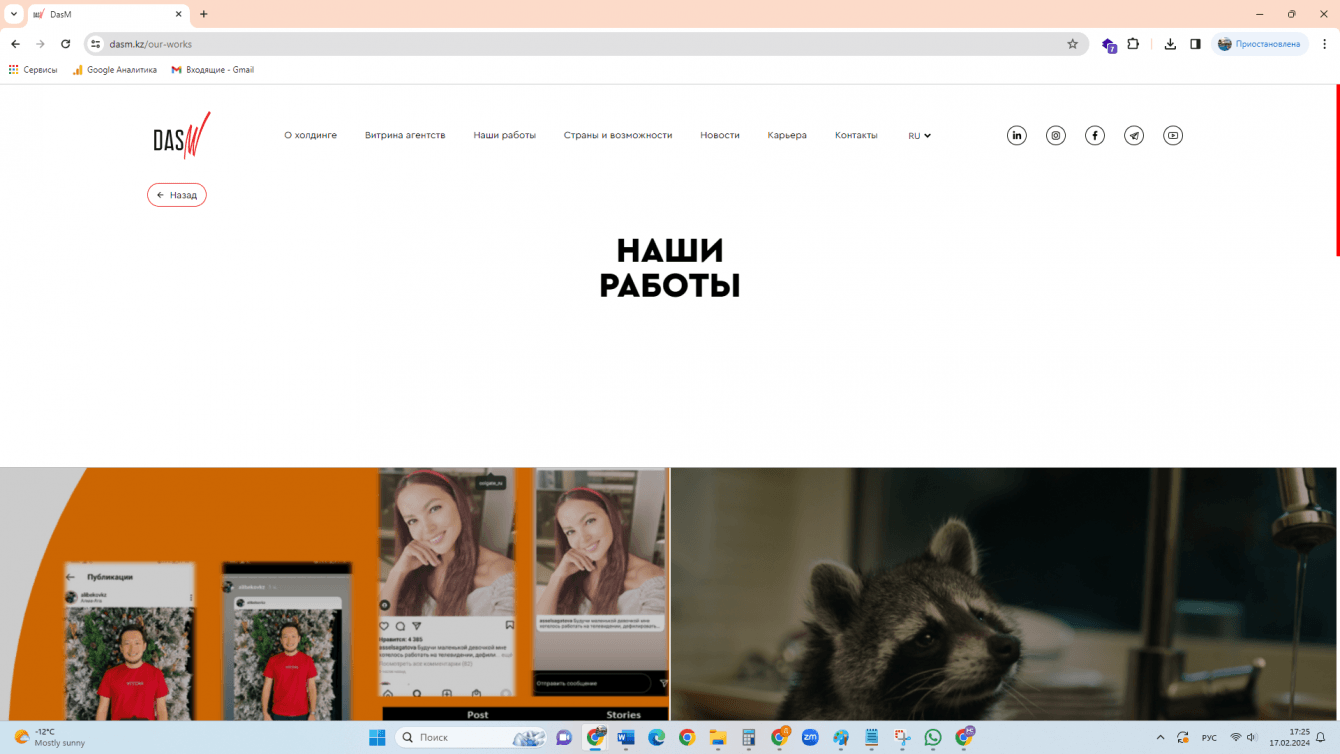1340x754 pixels.
Task: Open the DasM LinkedIn page icon
Action: point(1017,135)
